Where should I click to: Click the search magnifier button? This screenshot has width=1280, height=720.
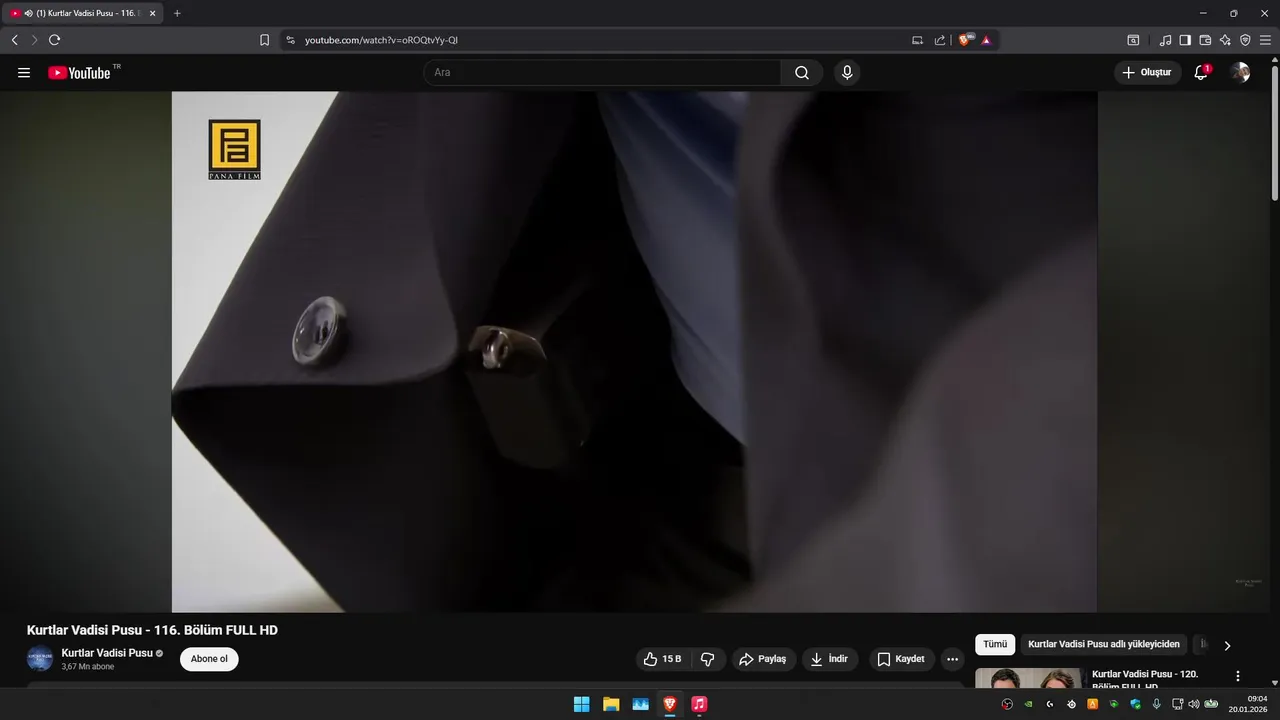point(802,72)
